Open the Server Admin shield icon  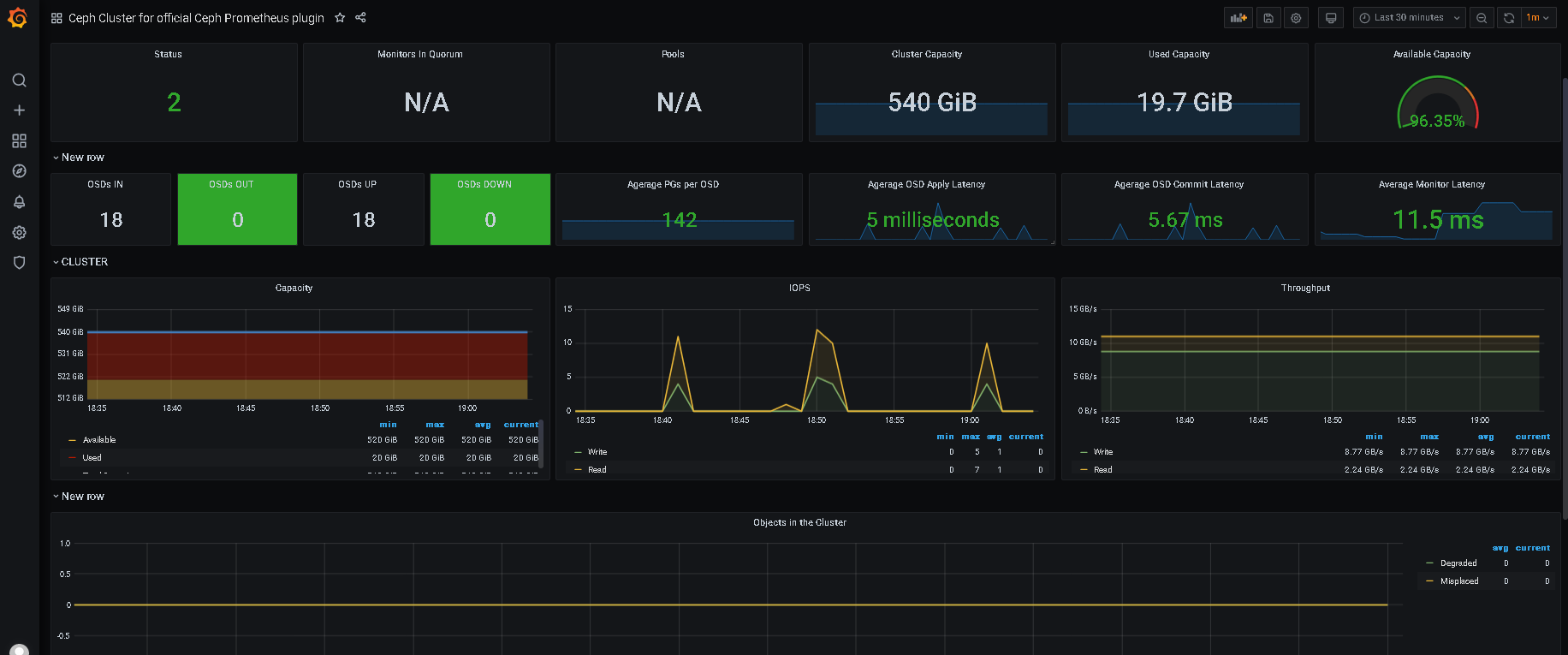coord(19,263)
